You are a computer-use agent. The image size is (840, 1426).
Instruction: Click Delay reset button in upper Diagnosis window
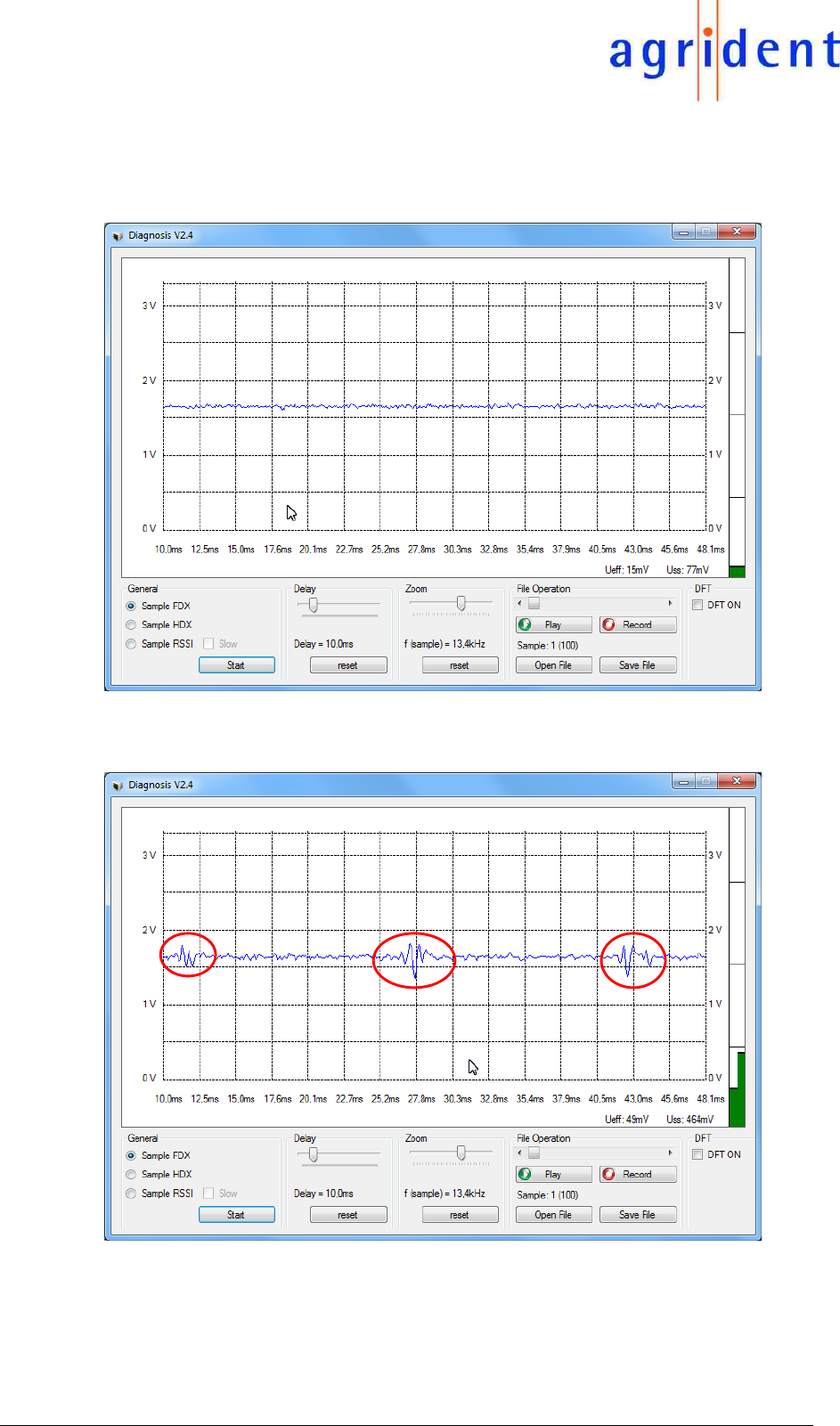(x=348, y=665)
